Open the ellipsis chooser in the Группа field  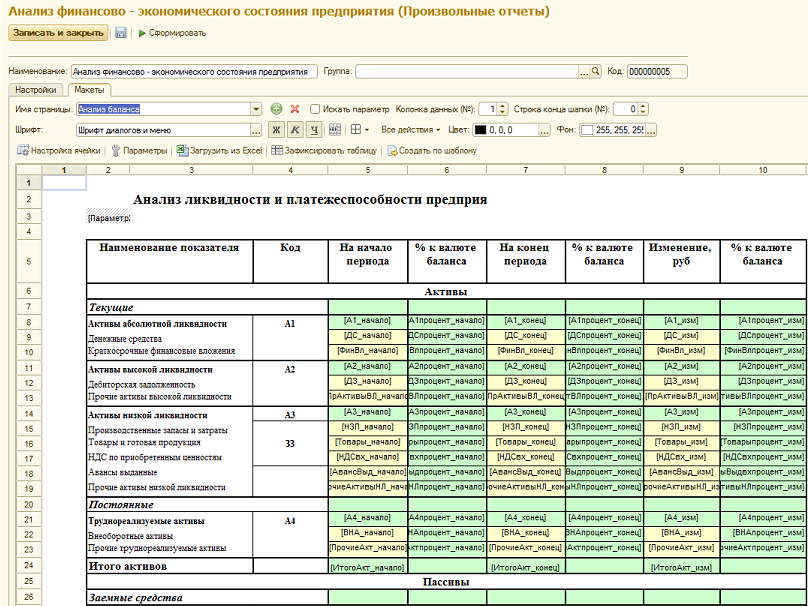pyautogui.click(x=584, y=72)
